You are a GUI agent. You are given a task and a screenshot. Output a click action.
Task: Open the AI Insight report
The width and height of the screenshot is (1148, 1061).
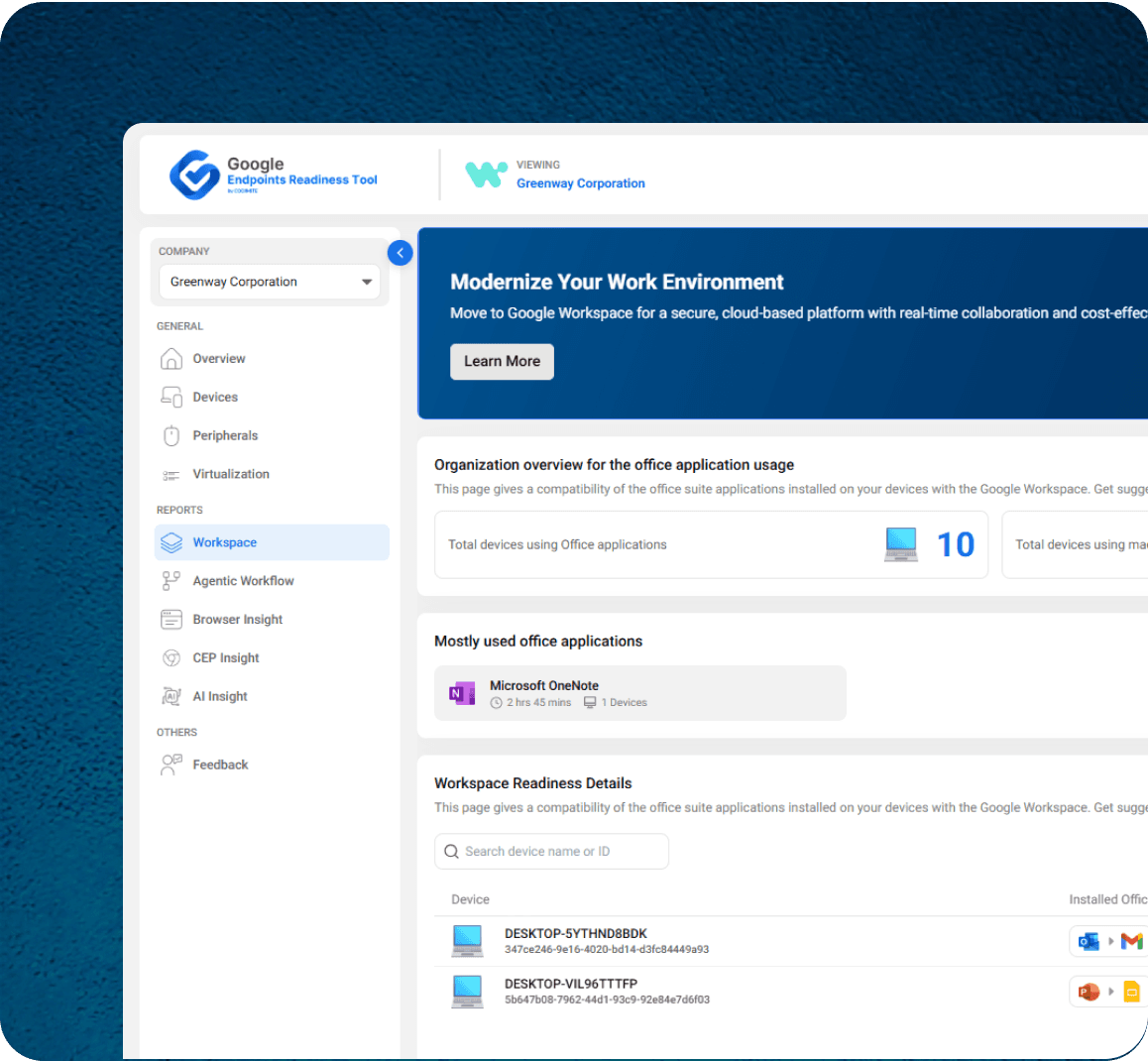point(272,696)
